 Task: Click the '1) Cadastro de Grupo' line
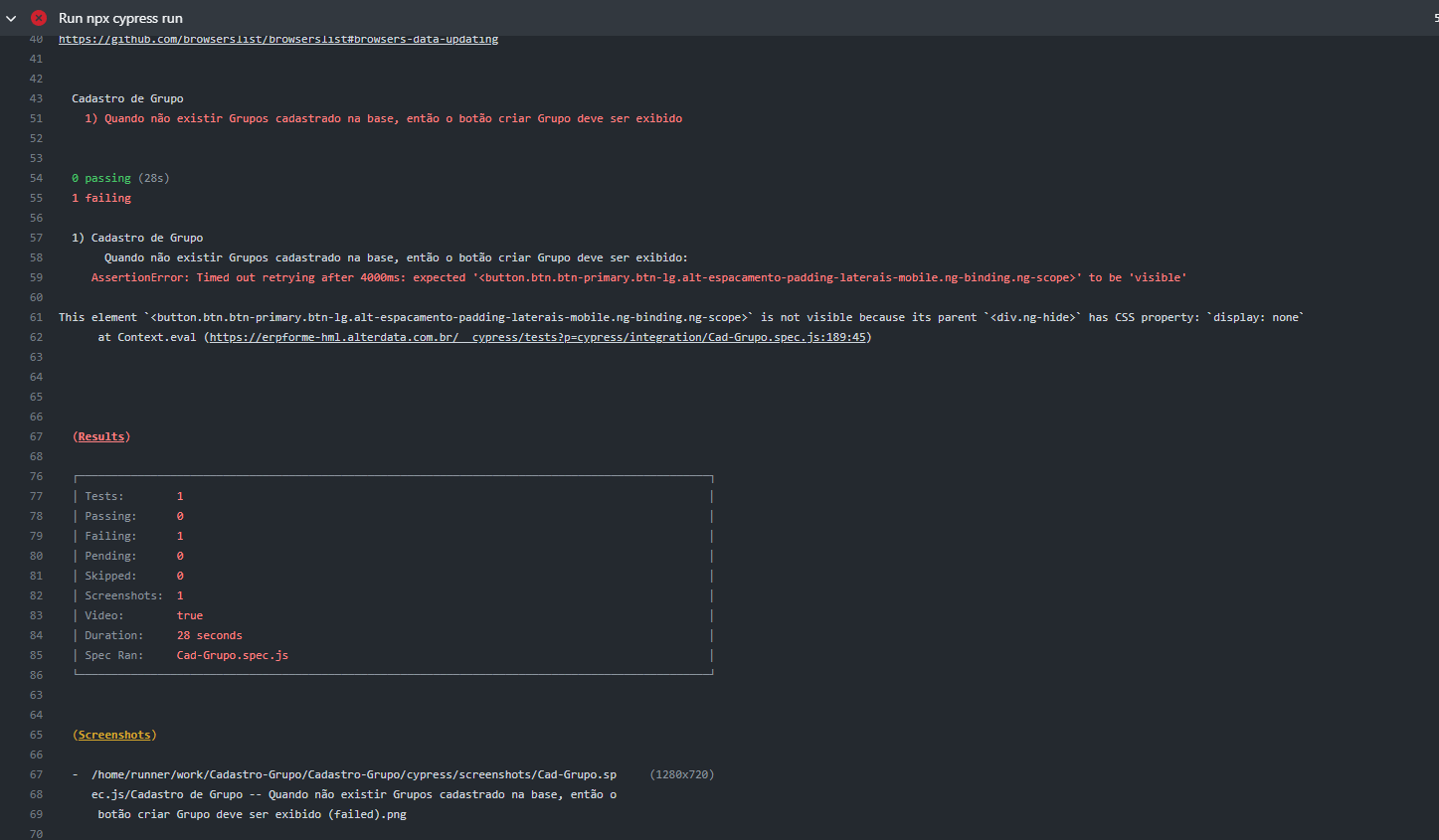click(x=137, y=238)
